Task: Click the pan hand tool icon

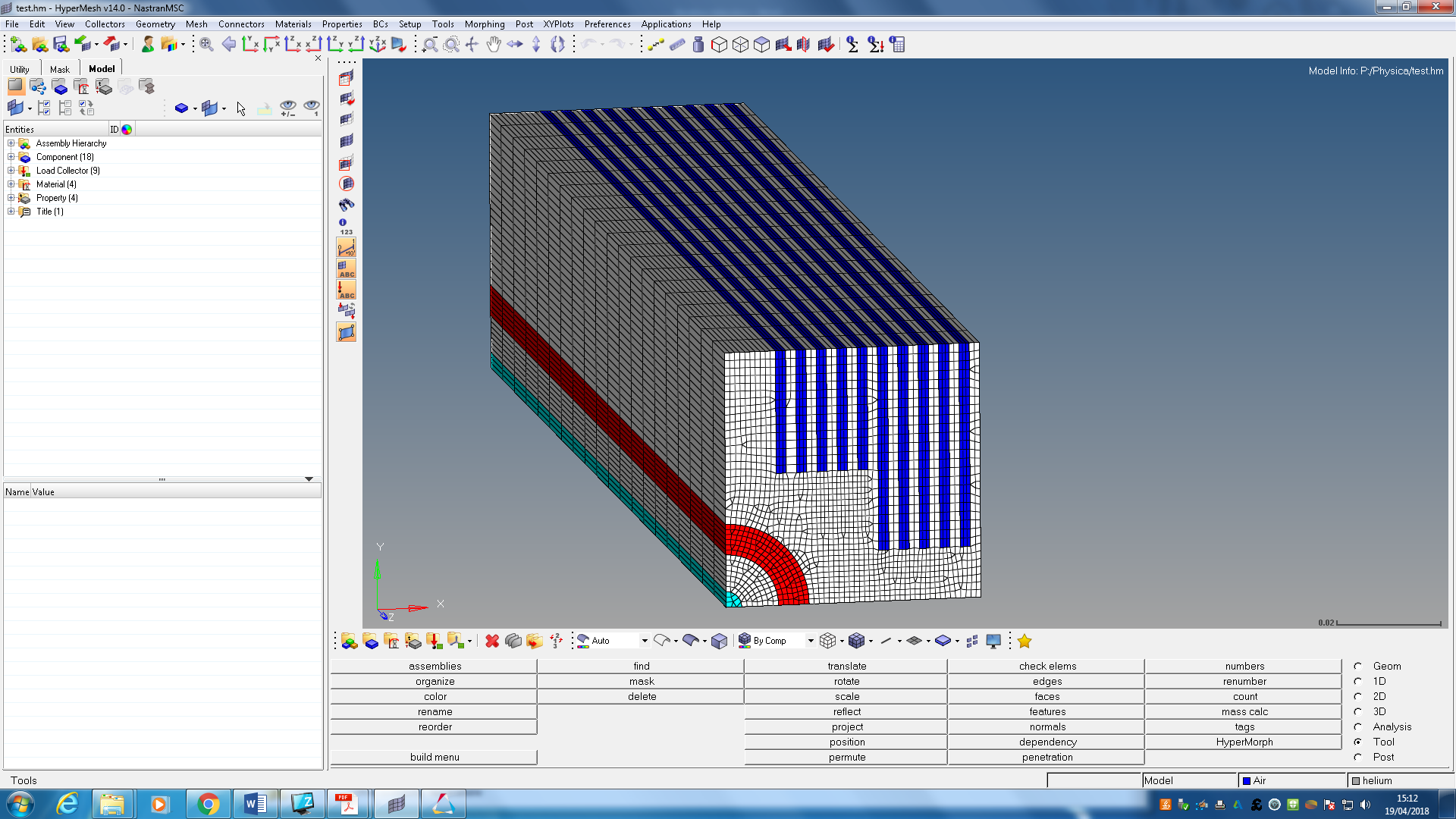Action: tap(494, 45)
